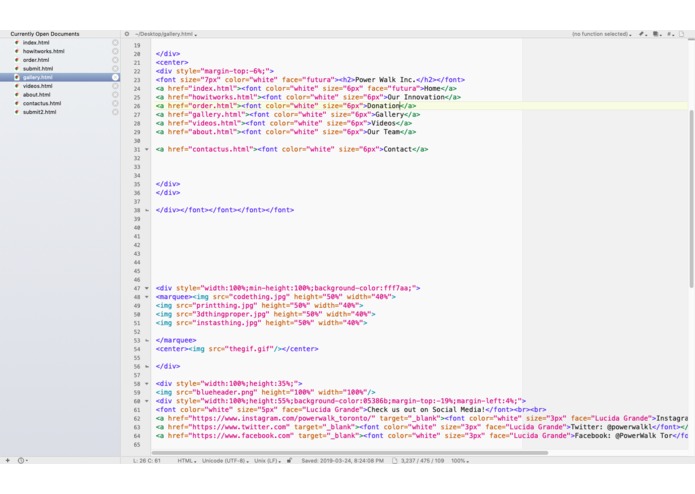Open the 100% zoom dropdown
The height and width of the screenshot is (494, 695).
coord(460,460)
